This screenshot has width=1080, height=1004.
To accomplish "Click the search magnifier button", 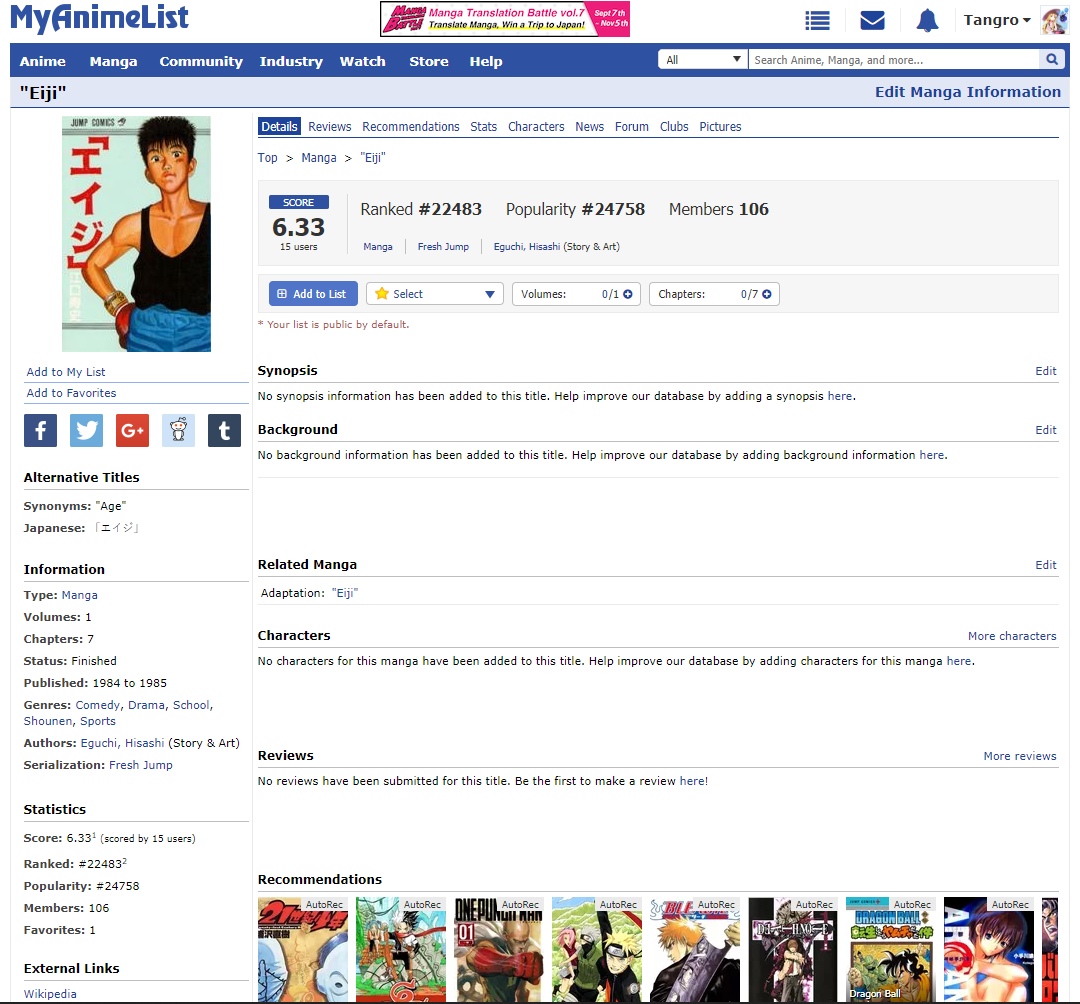I will [1051, 60].
